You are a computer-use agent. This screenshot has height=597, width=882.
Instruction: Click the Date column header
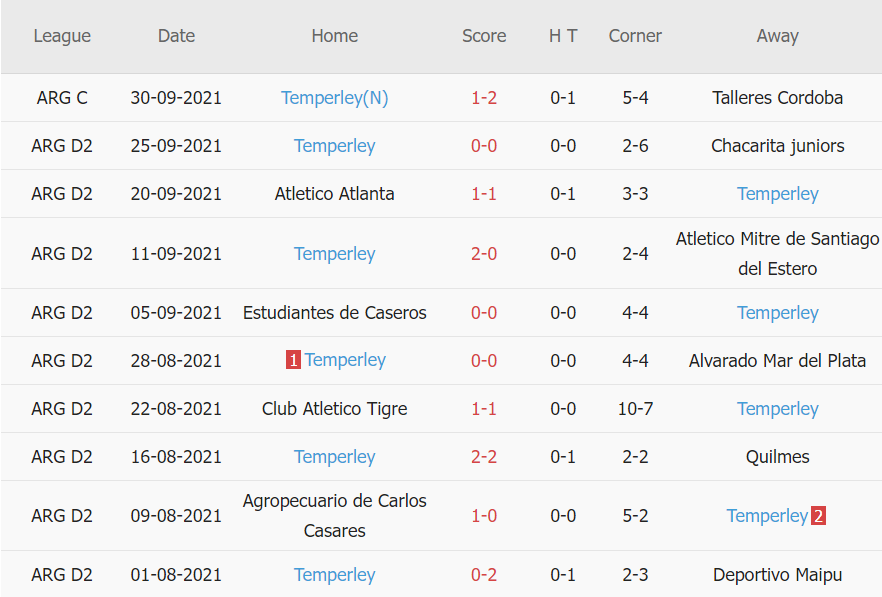(176, 36)
